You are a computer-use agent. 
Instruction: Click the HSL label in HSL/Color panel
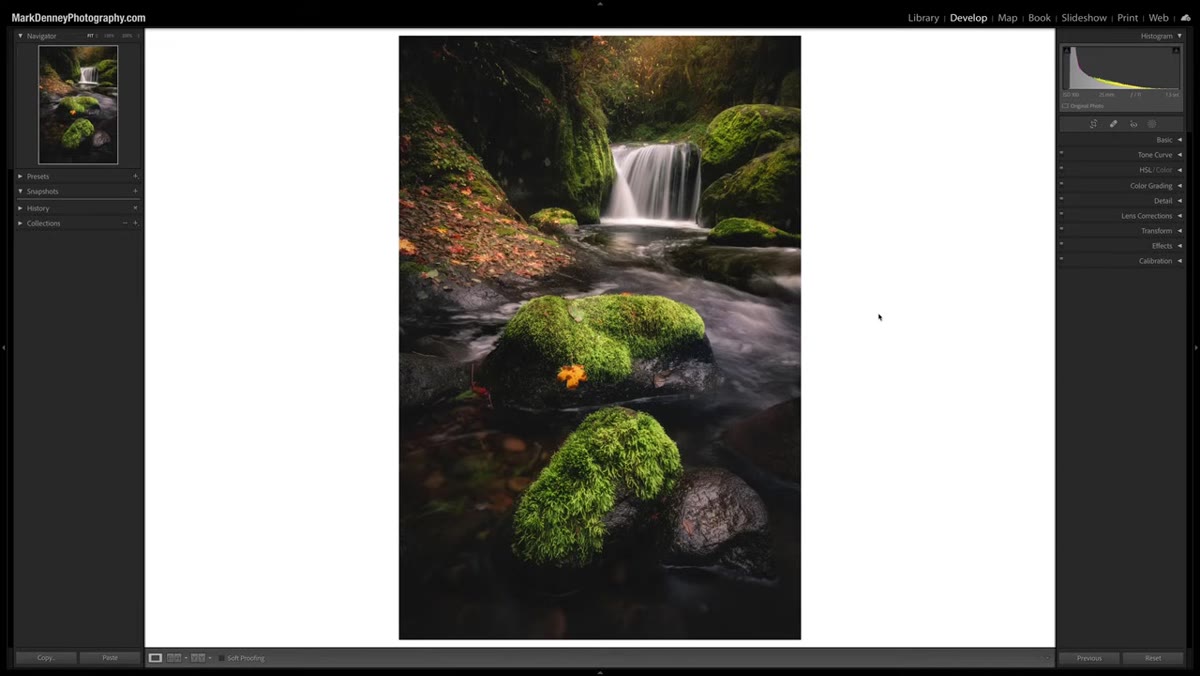click(x=1145, y=170)
